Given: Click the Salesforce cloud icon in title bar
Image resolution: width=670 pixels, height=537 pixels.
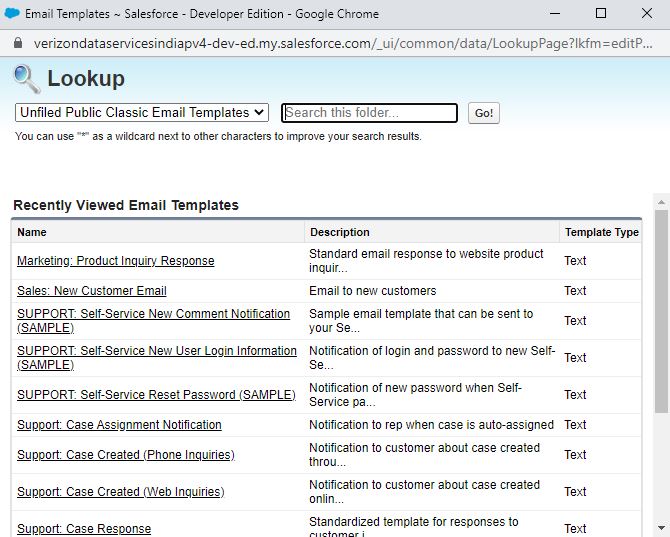Looking at the screenshot, I should click(12, 13).
